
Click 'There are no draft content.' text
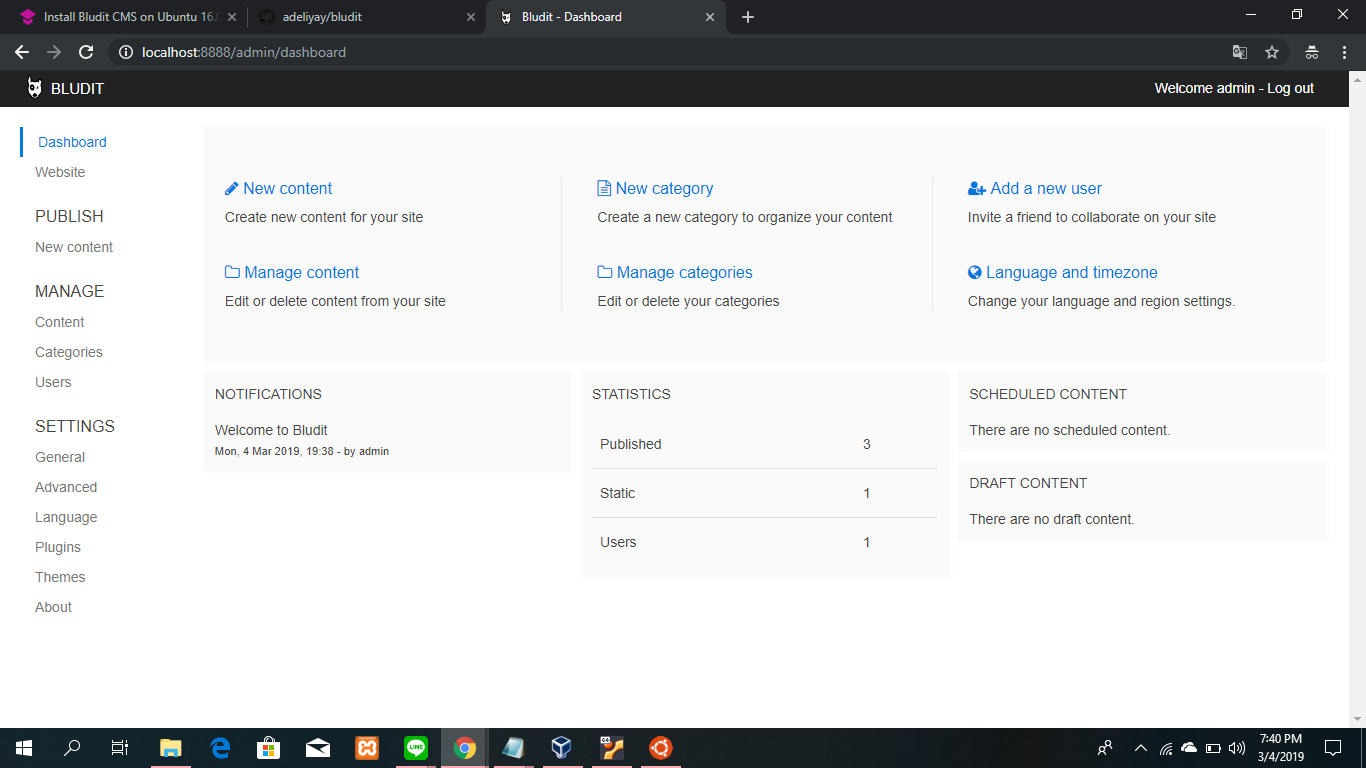pyautogui.click(x=1052, y=519)
